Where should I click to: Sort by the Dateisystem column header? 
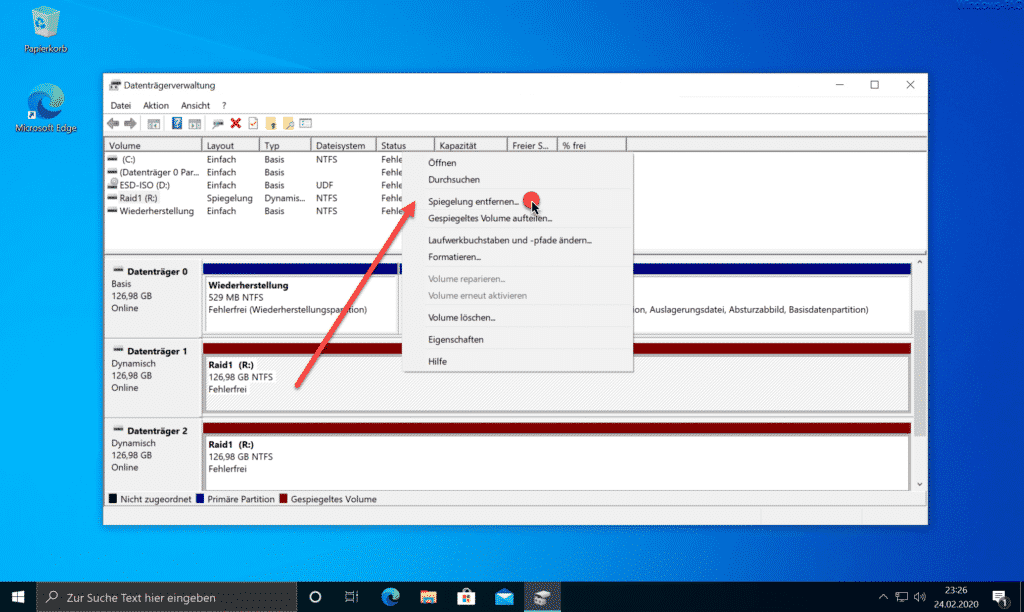tap(343, 145)
